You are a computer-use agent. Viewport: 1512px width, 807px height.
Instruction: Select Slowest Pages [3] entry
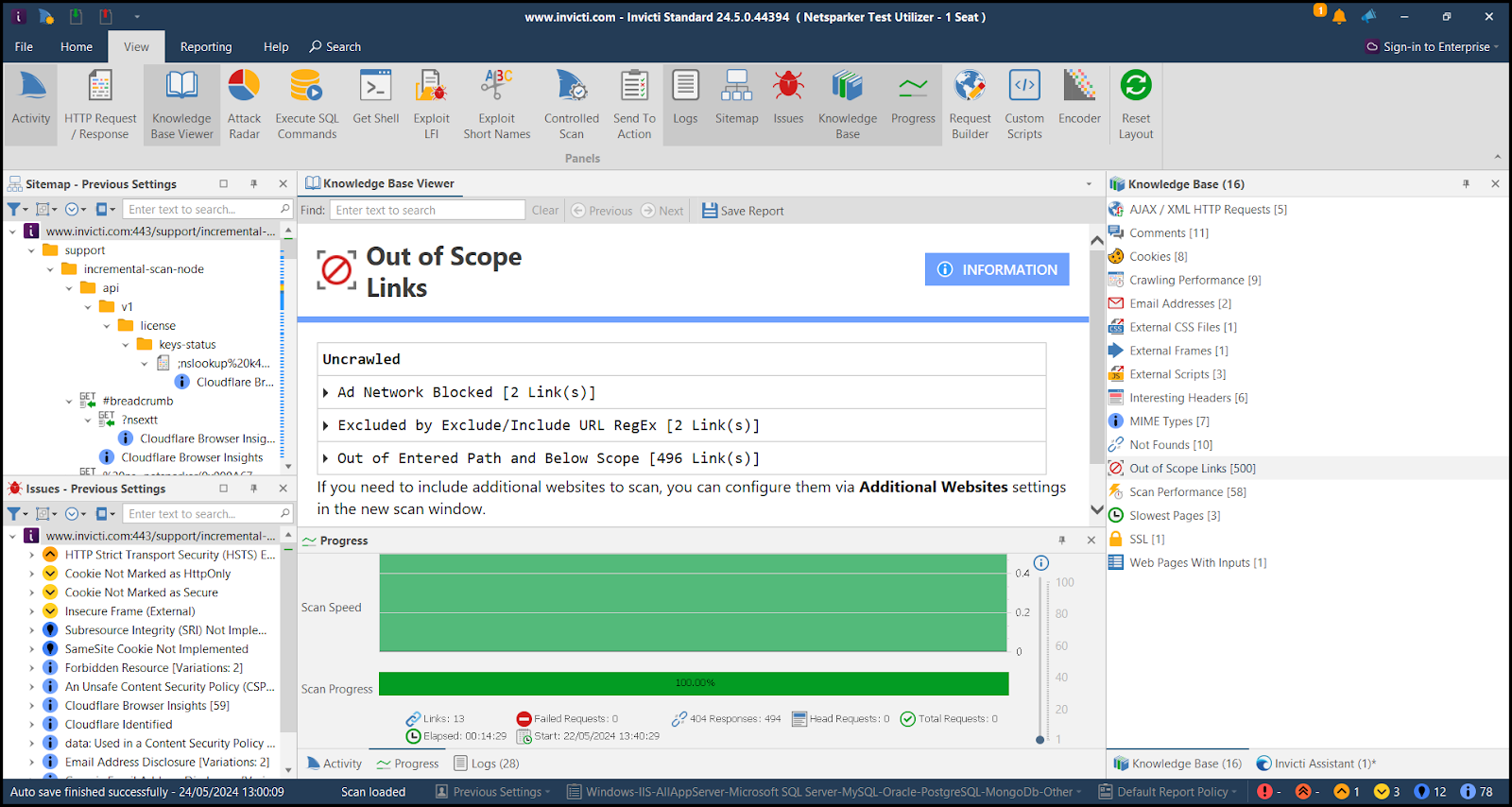click(x=1175, y=515)
